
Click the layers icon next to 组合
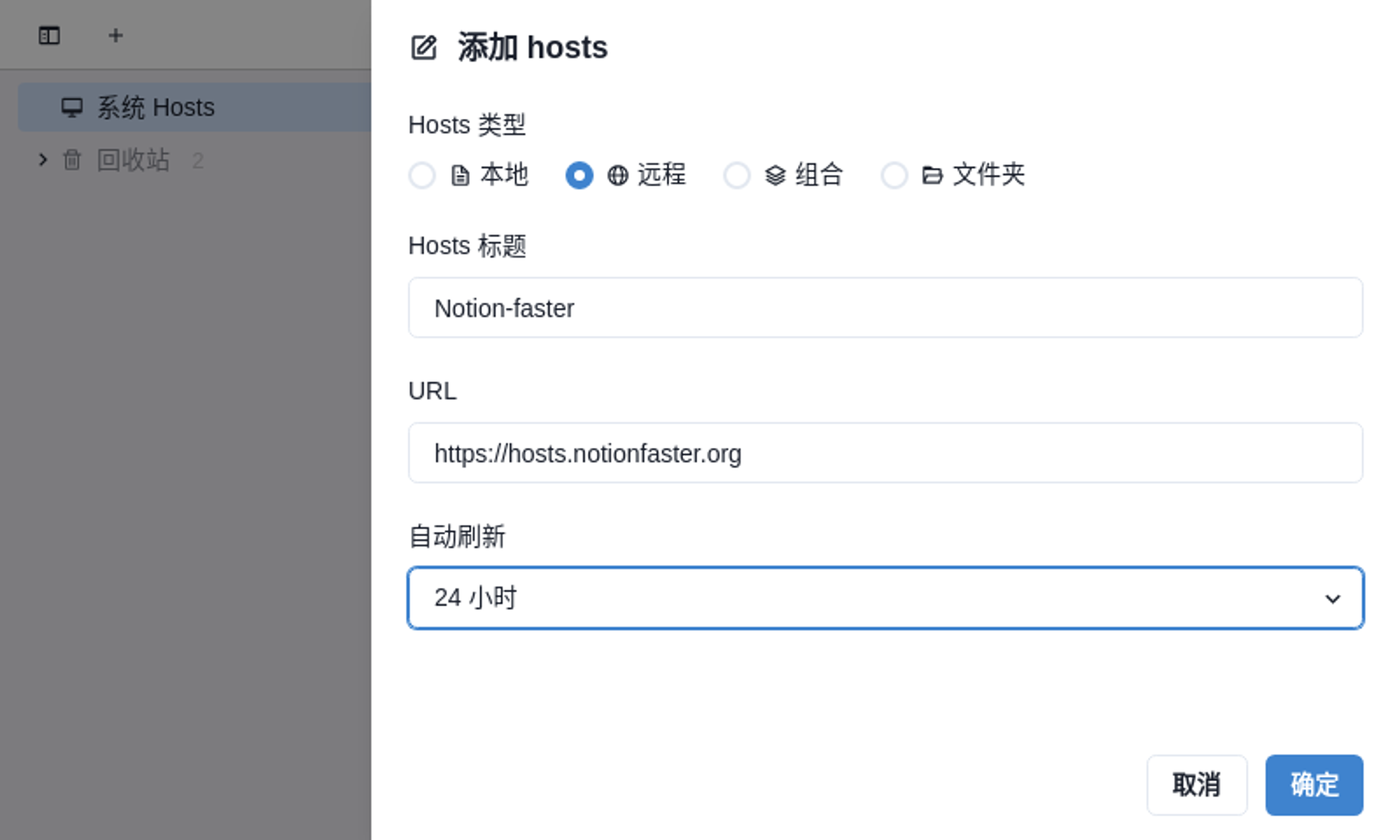click(x=775, y=175)
